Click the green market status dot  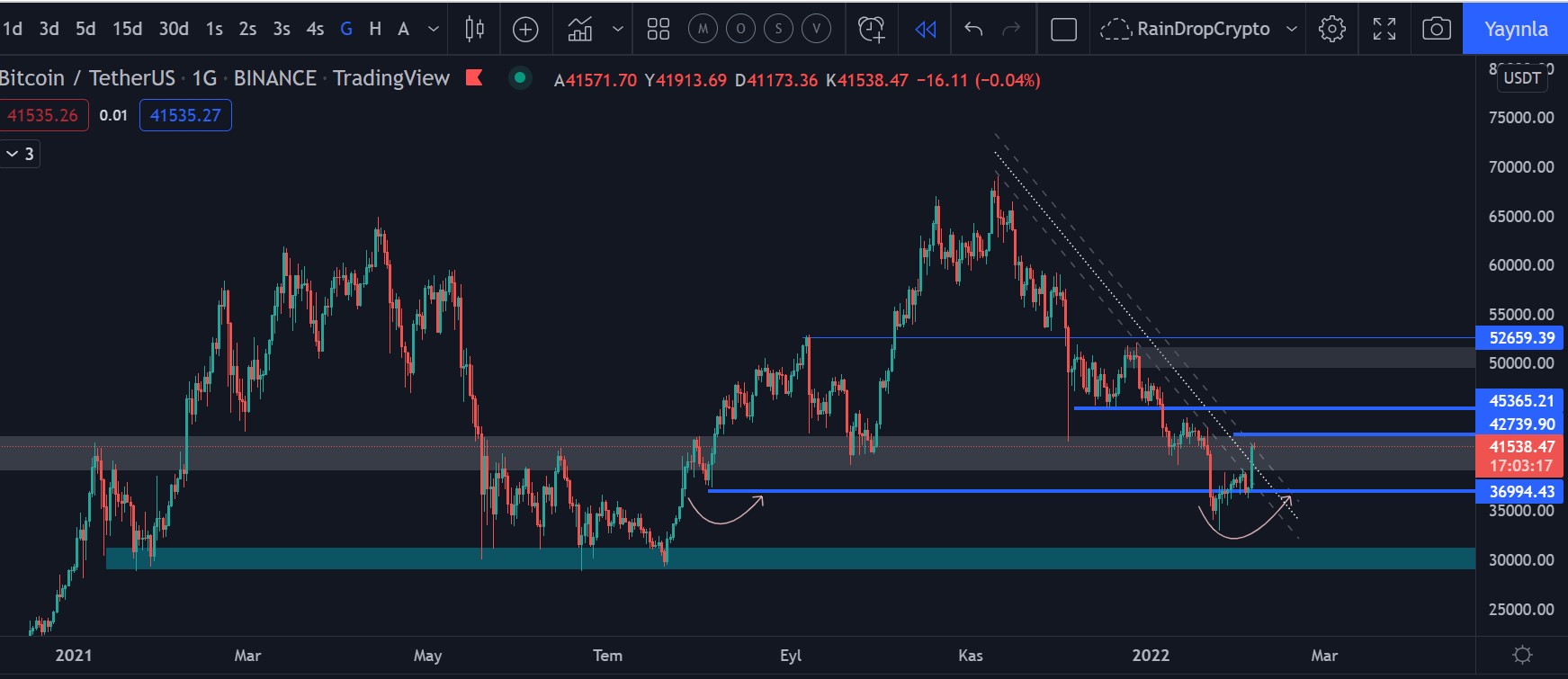tap(519, 78)
